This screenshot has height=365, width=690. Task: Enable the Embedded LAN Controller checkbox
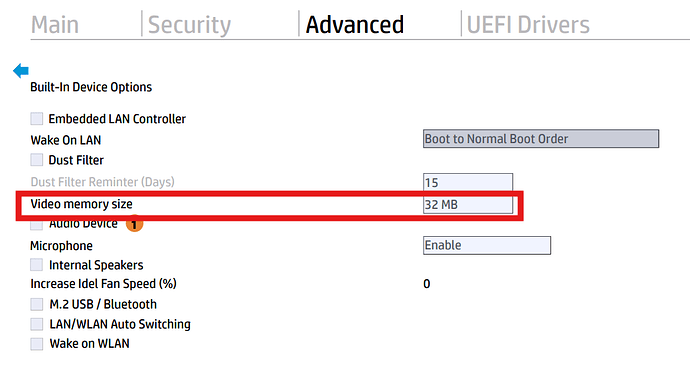(x=37, y=118)
